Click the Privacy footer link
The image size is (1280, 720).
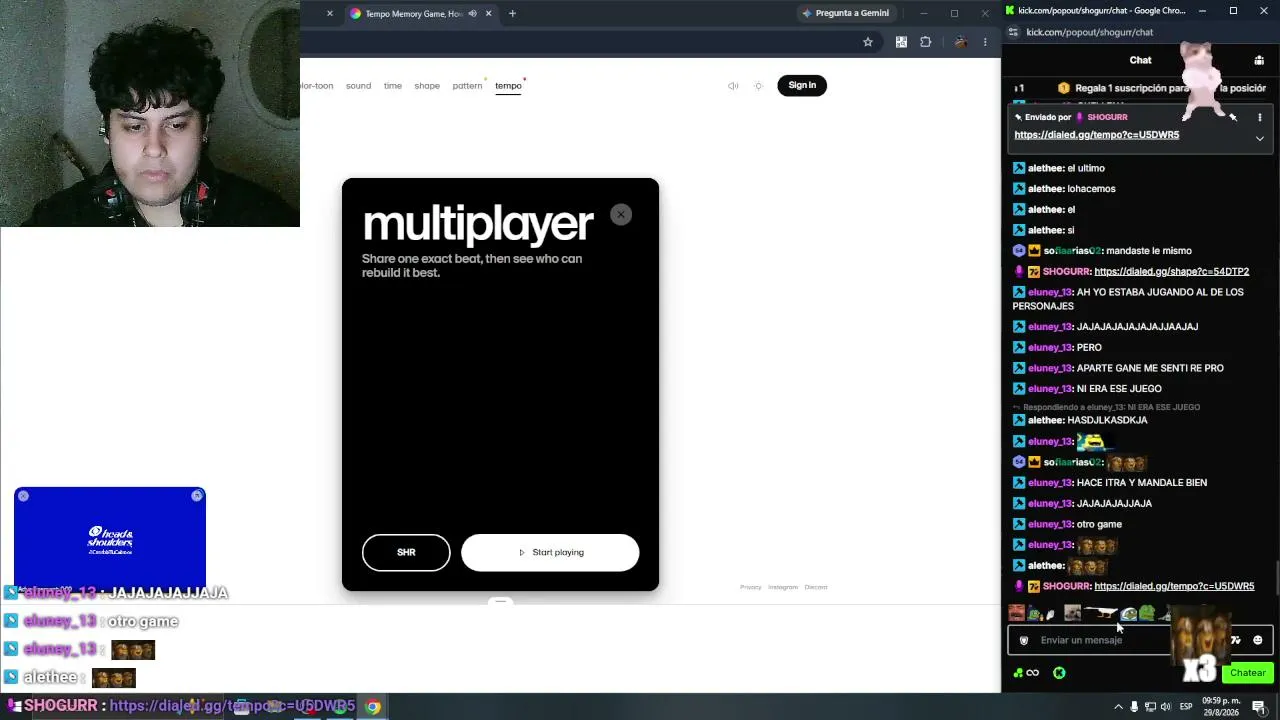(751, 587)
